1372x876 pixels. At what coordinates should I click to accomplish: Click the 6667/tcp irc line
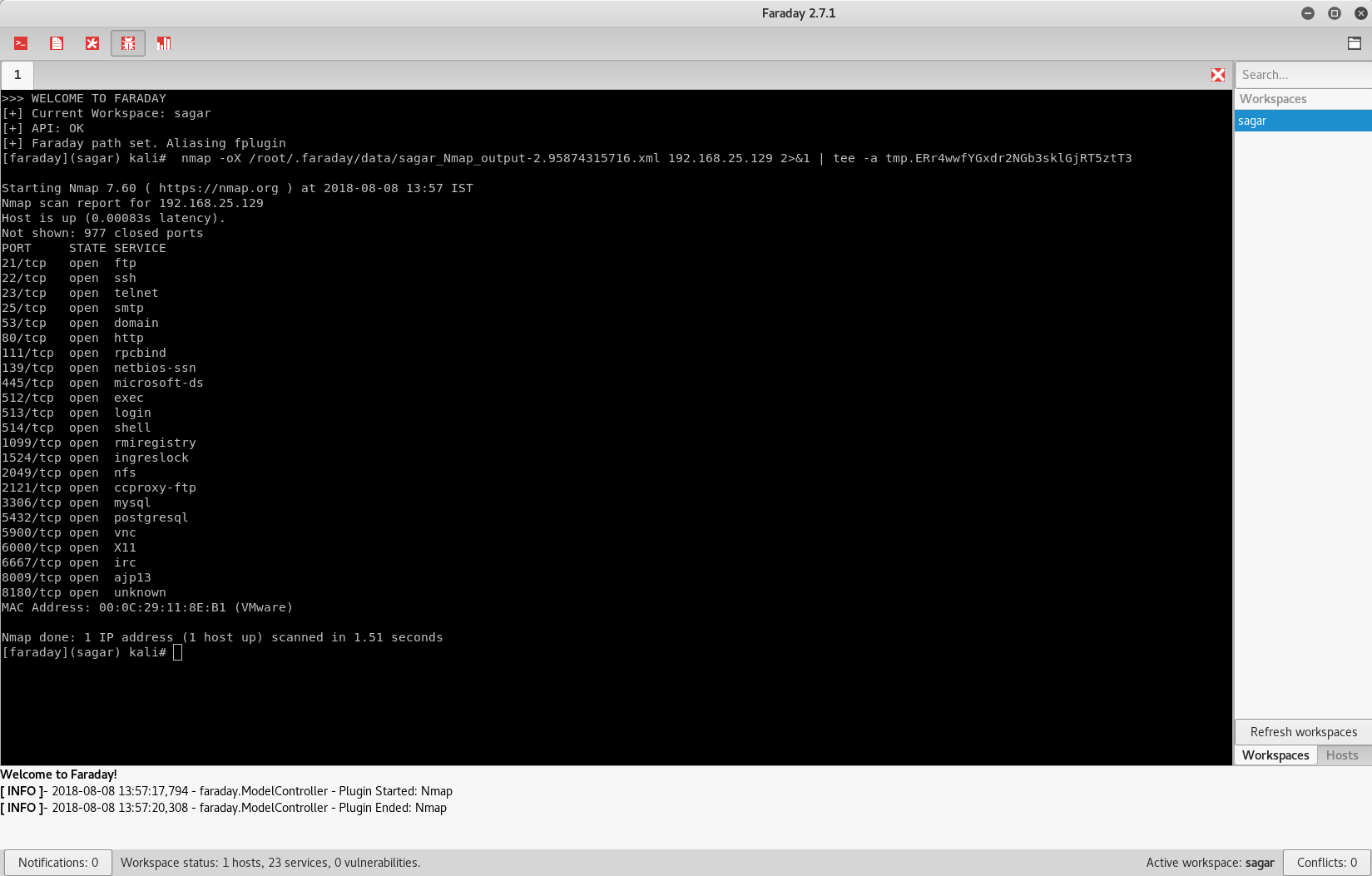click(69, 562)
